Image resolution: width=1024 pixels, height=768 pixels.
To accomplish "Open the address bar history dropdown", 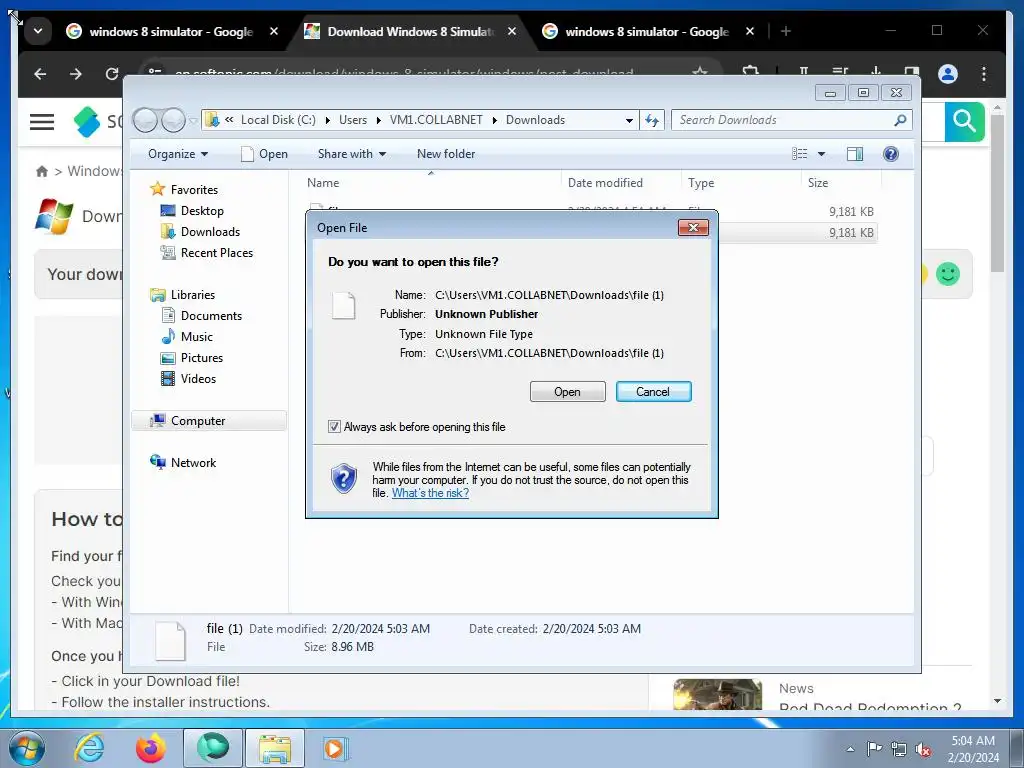I will [x=629, y=120].
